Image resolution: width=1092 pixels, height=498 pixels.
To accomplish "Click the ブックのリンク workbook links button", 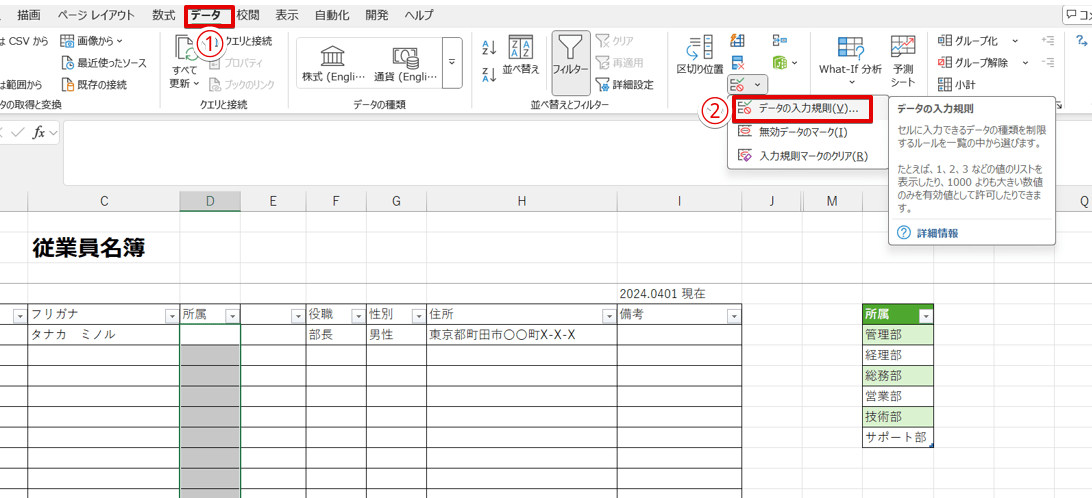I will [x=242, y=85].
